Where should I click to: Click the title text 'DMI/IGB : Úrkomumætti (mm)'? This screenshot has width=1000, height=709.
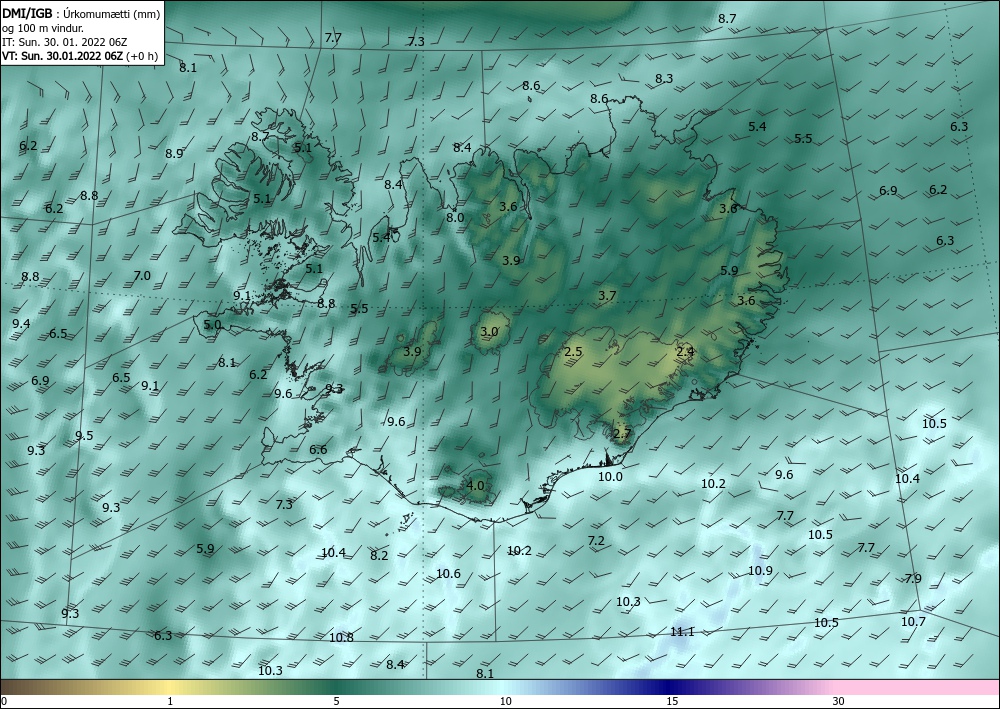[x=81, y=13]
